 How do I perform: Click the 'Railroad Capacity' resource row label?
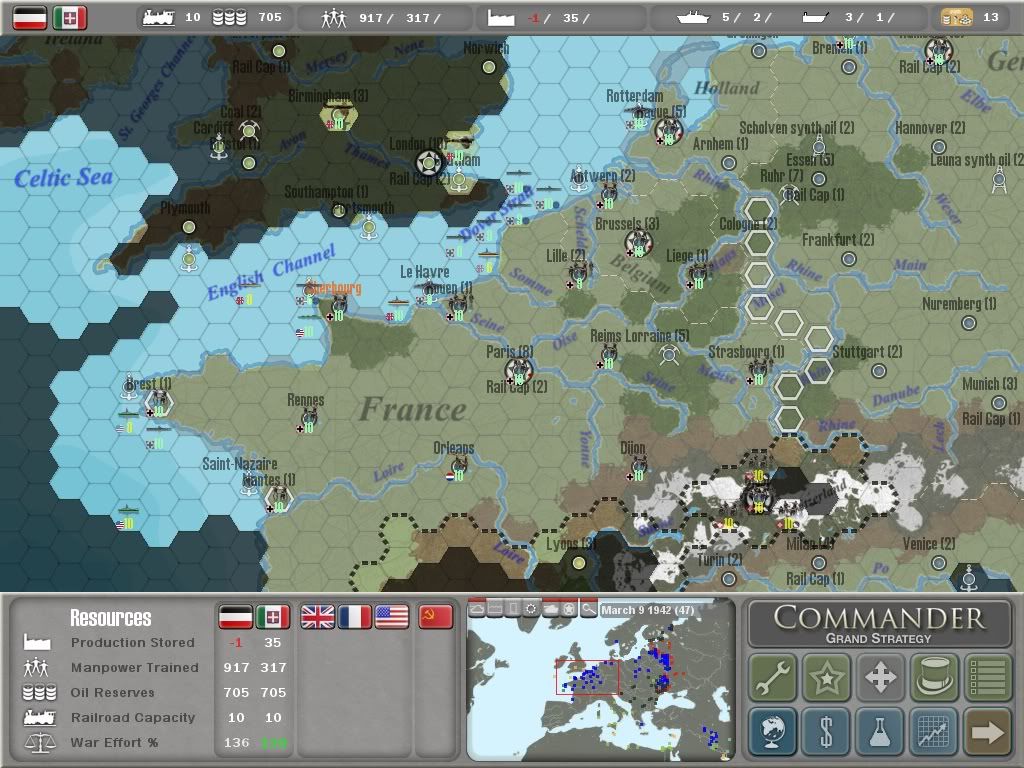(x=133, y=717)
